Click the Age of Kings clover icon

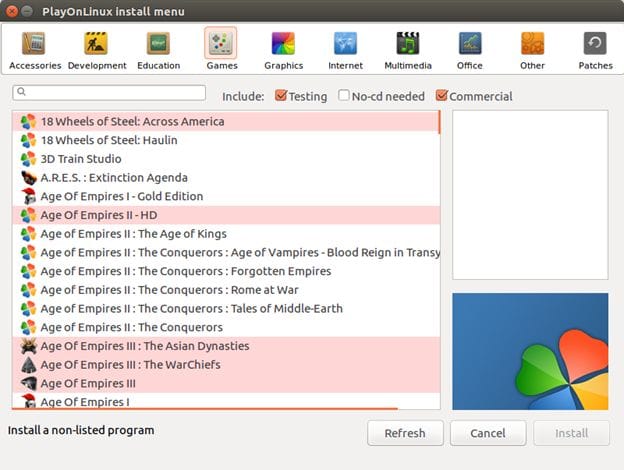tap(28, 234)
